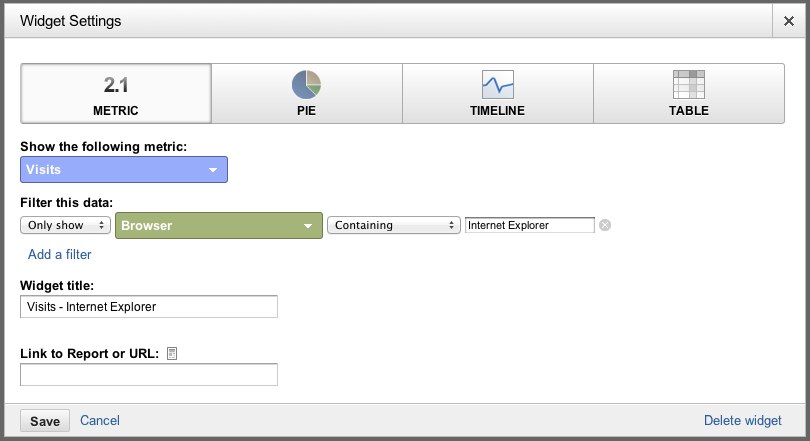Image resolution: width=810 pixels, height=441 pixels.
Task: Change the Containing match type
Action: click(x=394, y=225)
